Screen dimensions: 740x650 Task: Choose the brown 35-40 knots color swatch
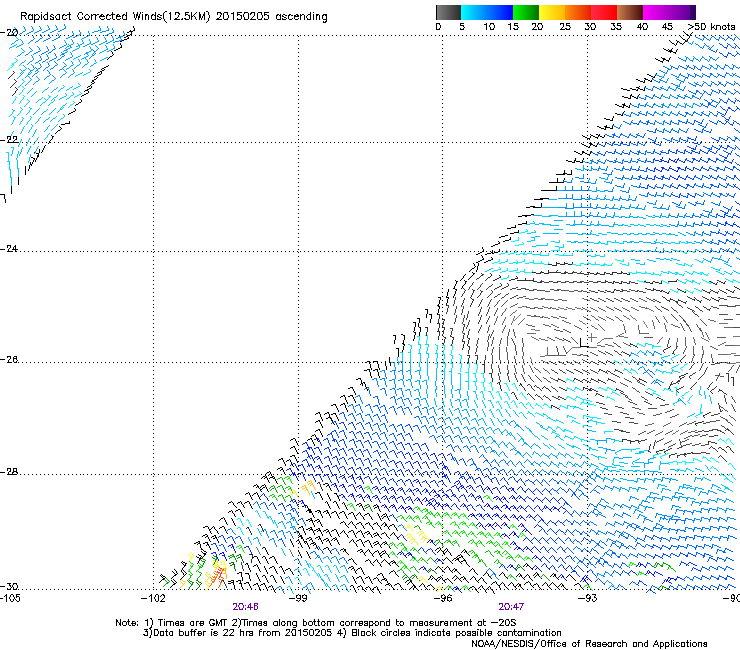pos(630,12)
